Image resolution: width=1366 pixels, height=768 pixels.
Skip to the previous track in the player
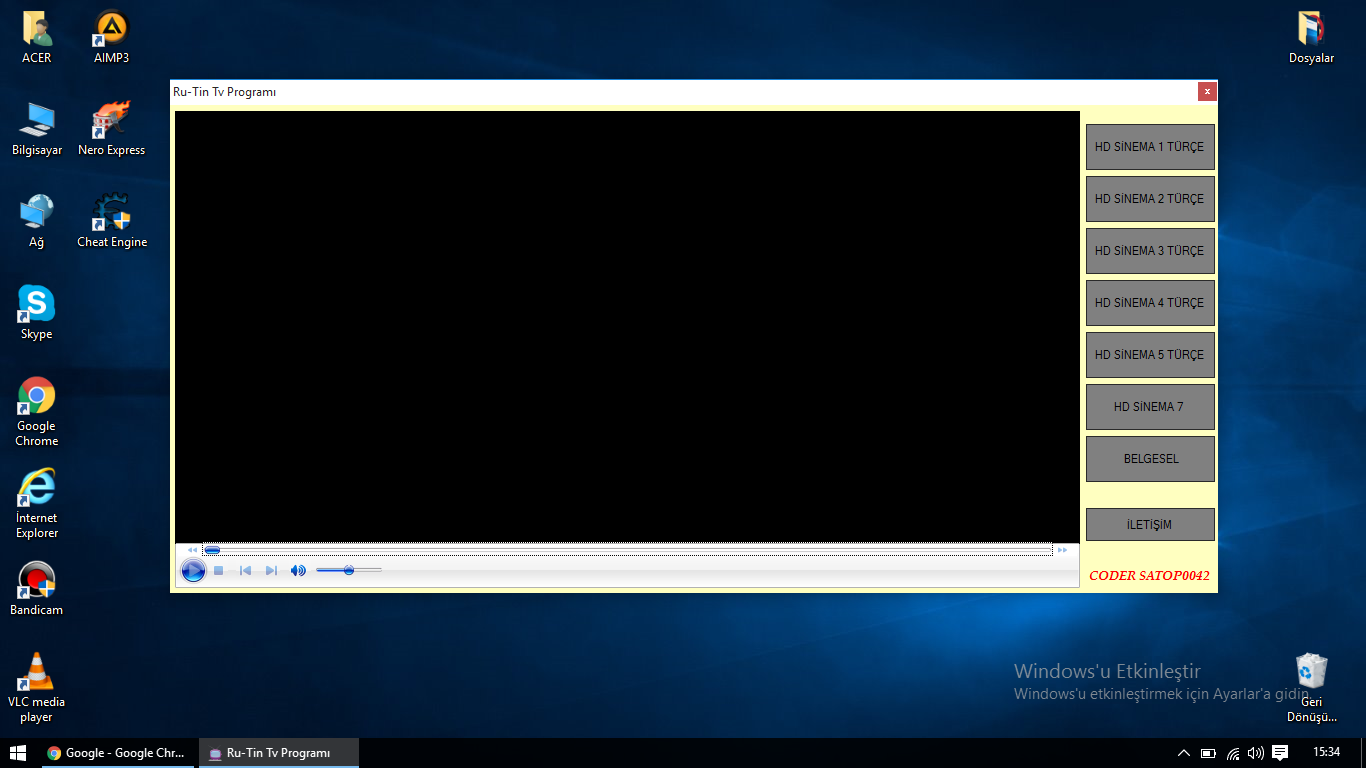245,570
